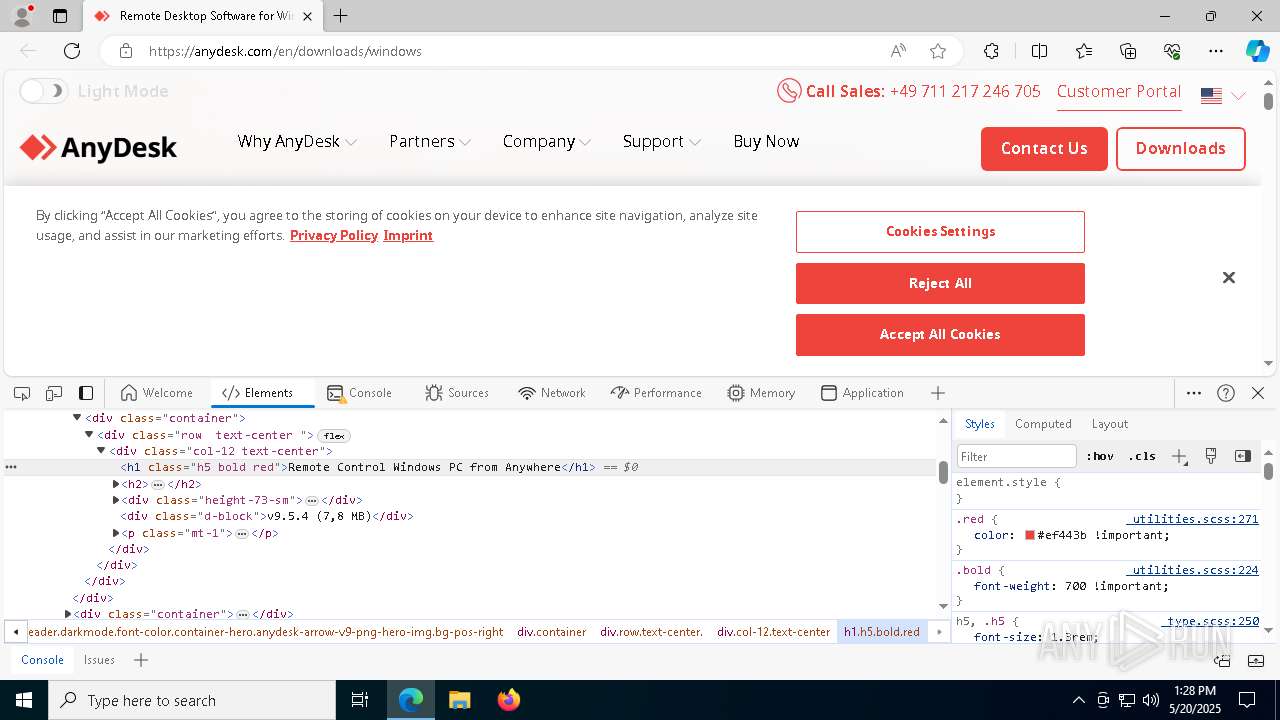
Task: Collapse the div class row text-center node
Action: [89, 435]
